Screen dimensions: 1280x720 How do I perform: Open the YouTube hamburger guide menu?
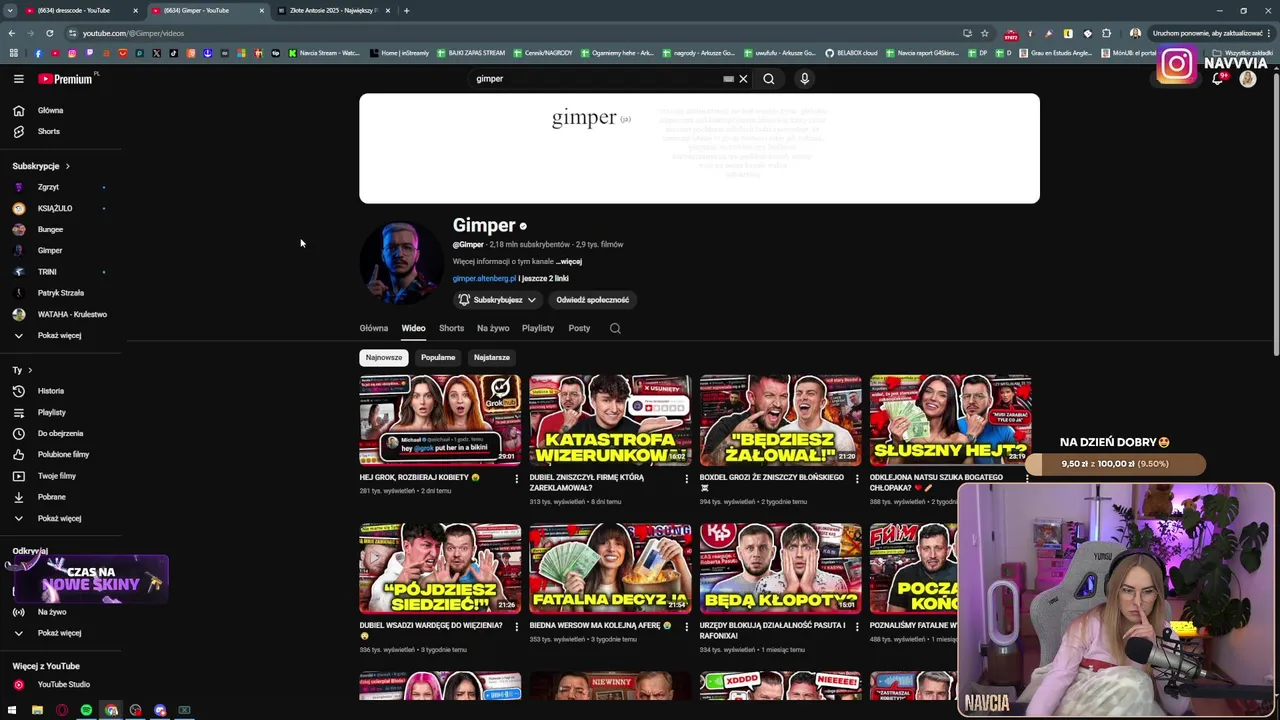pyautogui.click(x=18, y=79)
